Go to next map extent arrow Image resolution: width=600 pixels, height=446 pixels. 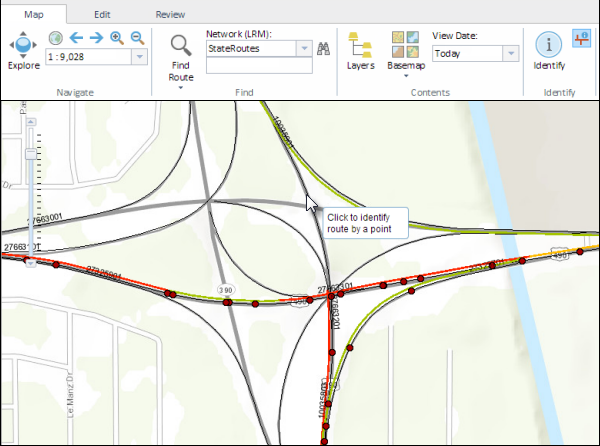pos(96,38)
